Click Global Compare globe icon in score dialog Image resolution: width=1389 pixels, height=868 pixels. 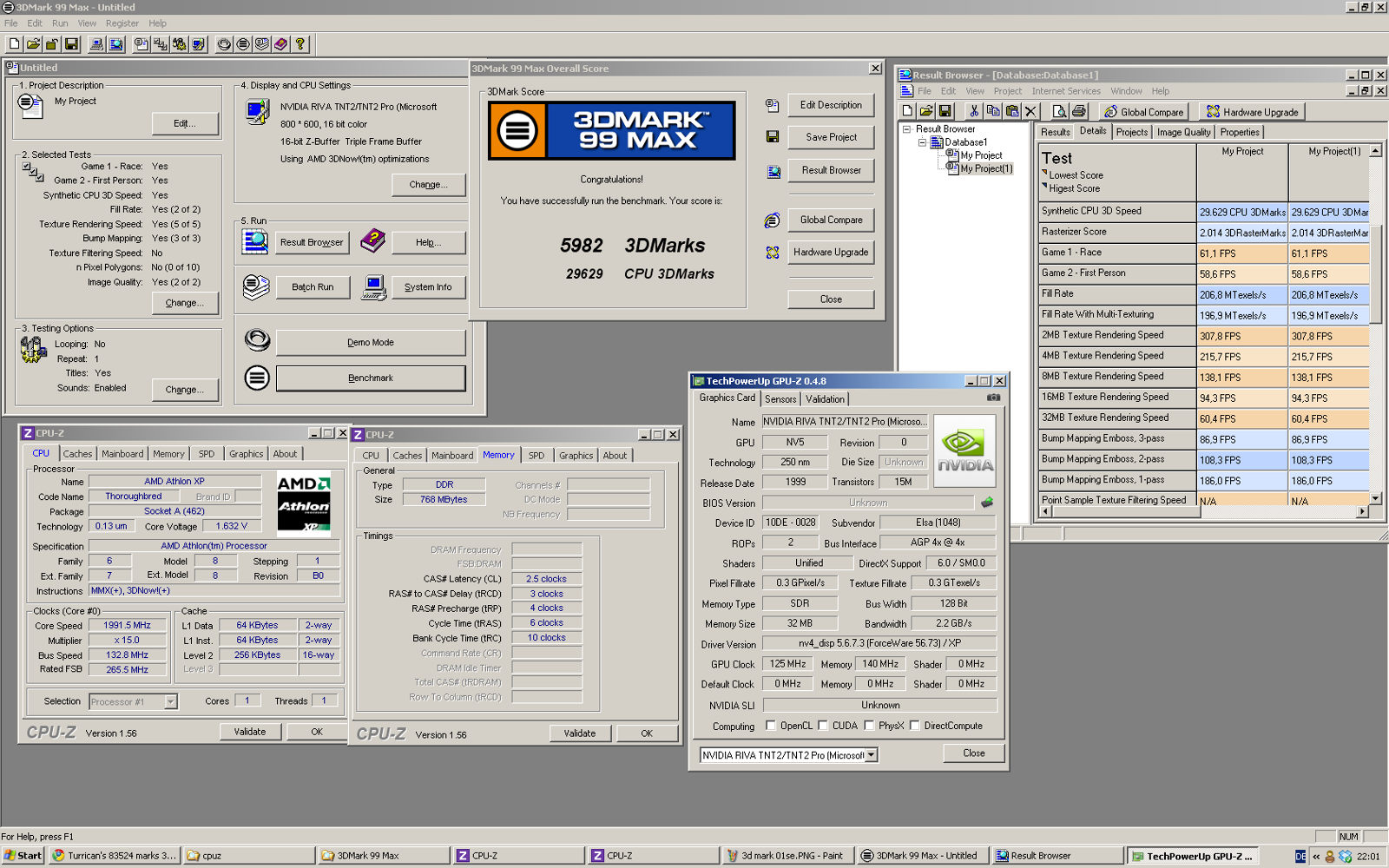click(x=772, y=220)
